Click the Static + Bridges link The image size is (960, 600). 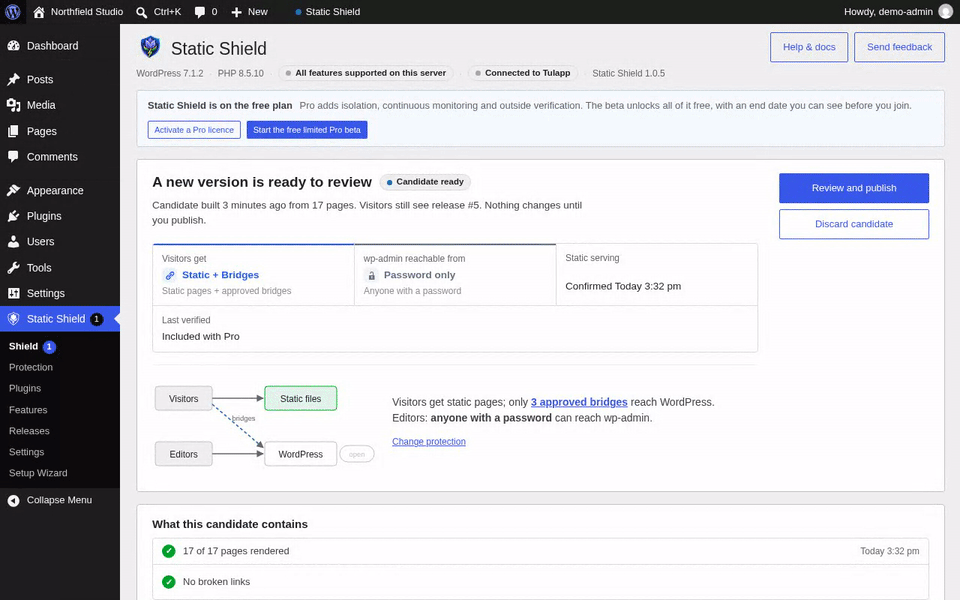coord(220,276)
